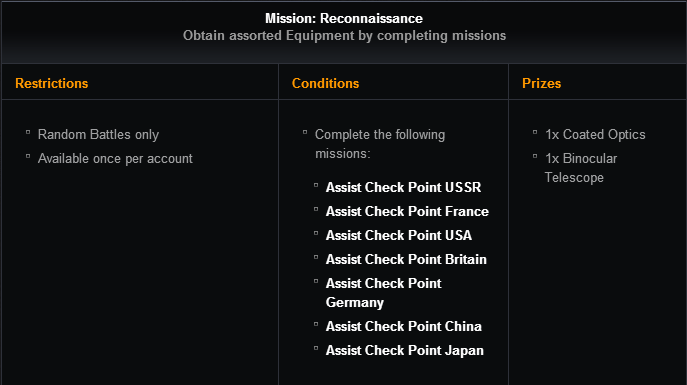This screenshot has height=385, width=687.
Task: Click the 1x Binocular Telescope prize
Action: pos(581,168)
